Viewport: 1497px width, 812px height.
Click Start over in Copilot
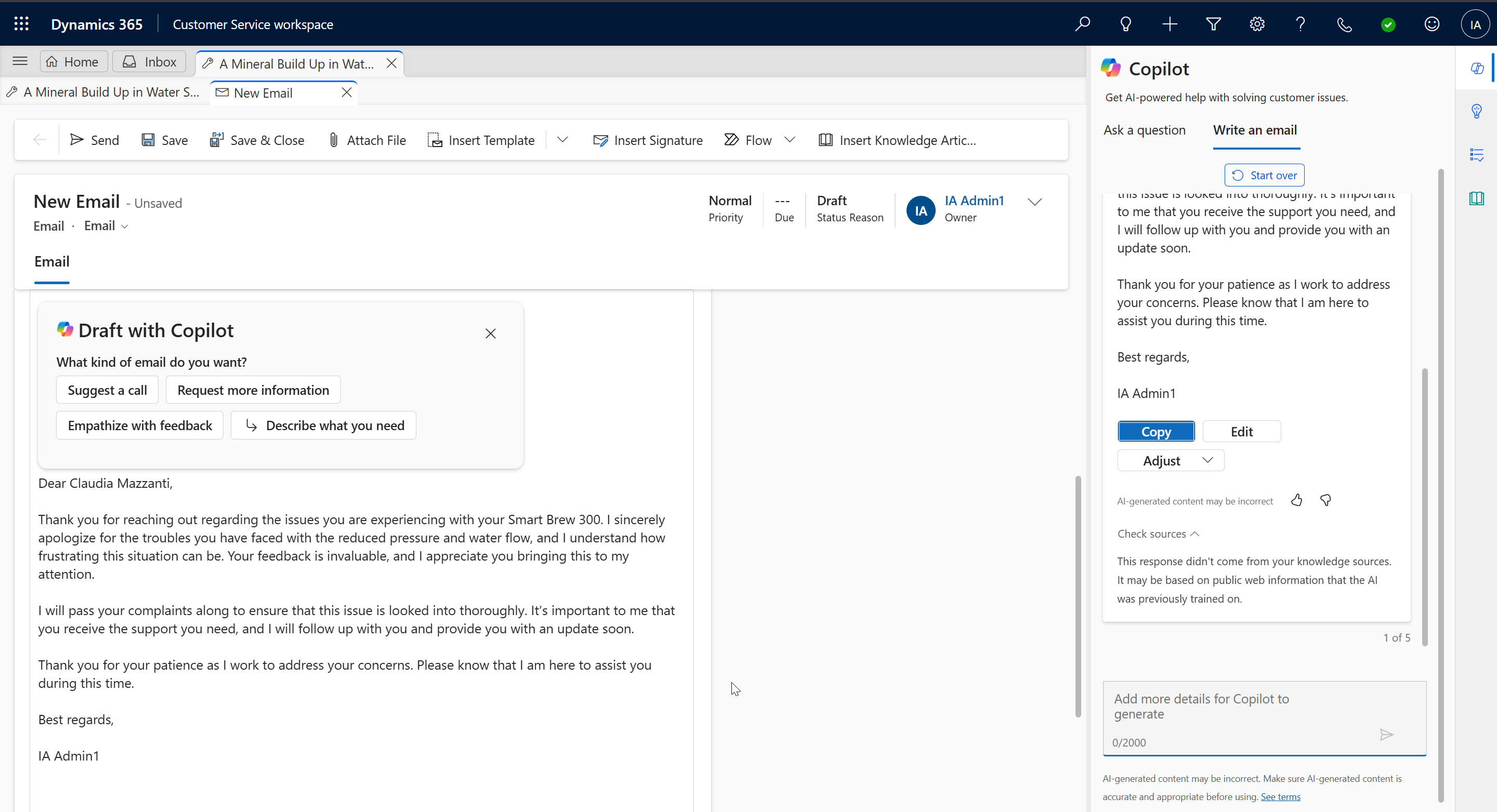pyautogui.click(x=1264, y=175)
